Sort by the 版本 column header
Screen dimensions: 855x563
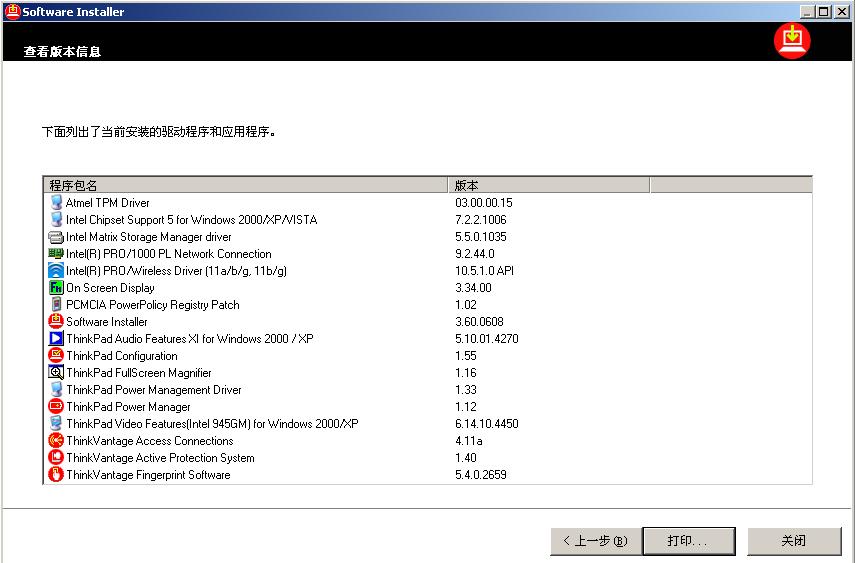click(549, 185)
